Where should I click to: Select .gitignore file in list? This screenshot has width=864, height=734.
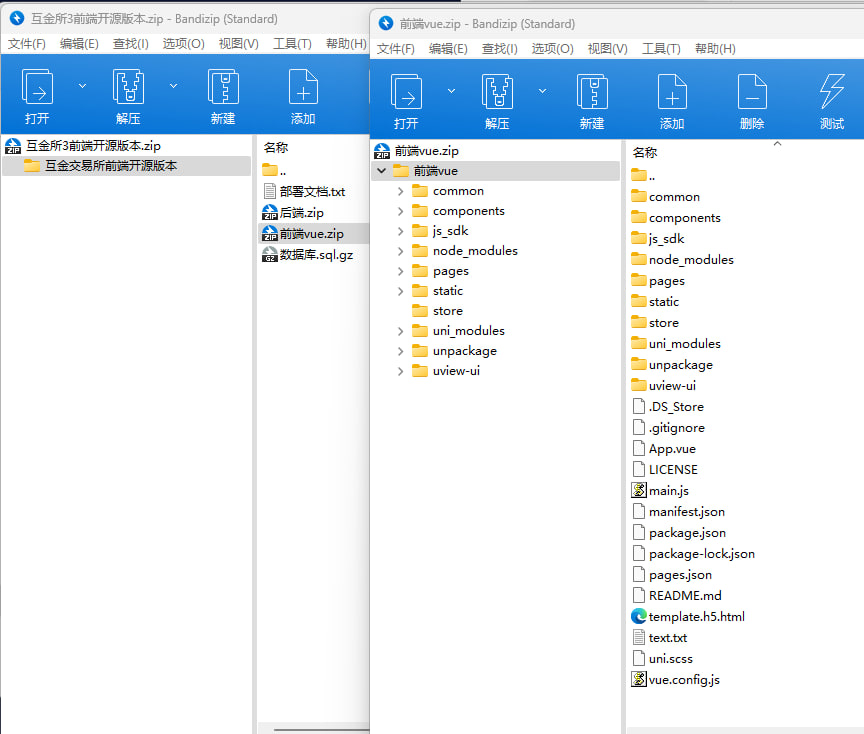pyautogui.click(x=668, y=428)
